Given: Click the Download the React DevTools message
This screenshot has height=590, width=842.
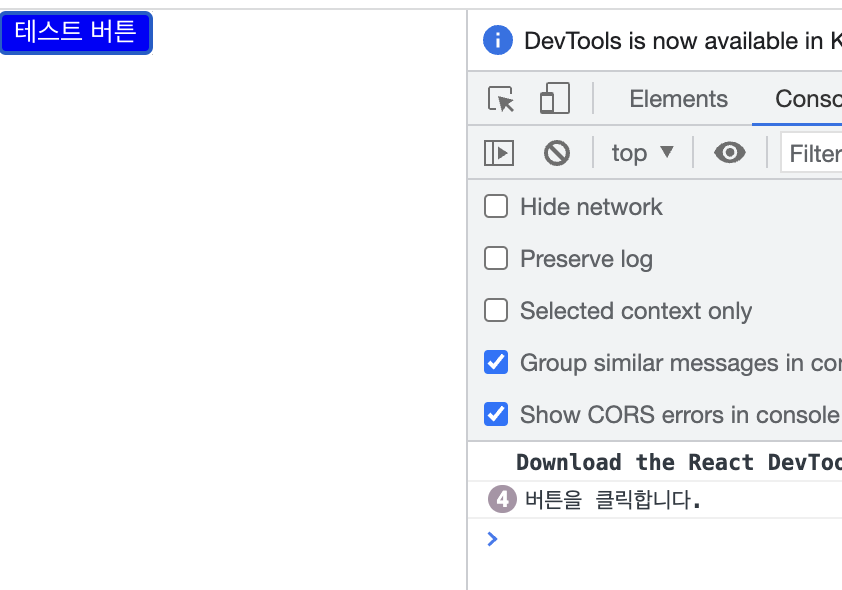Looking at the screenshot, I should [677, 462].
